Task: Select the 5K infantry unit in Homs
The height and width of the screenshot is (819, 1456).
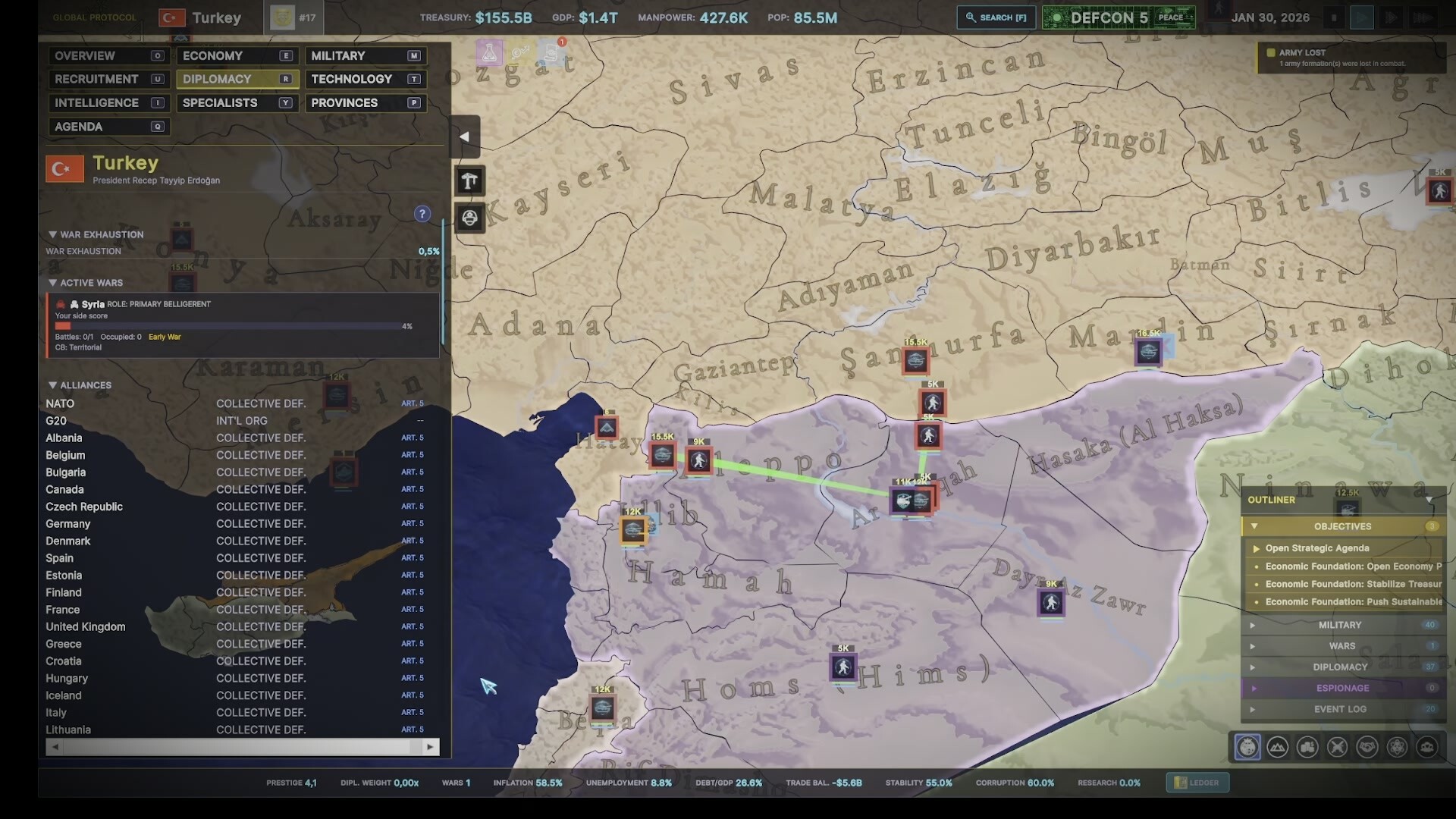Action: (843, 667)
